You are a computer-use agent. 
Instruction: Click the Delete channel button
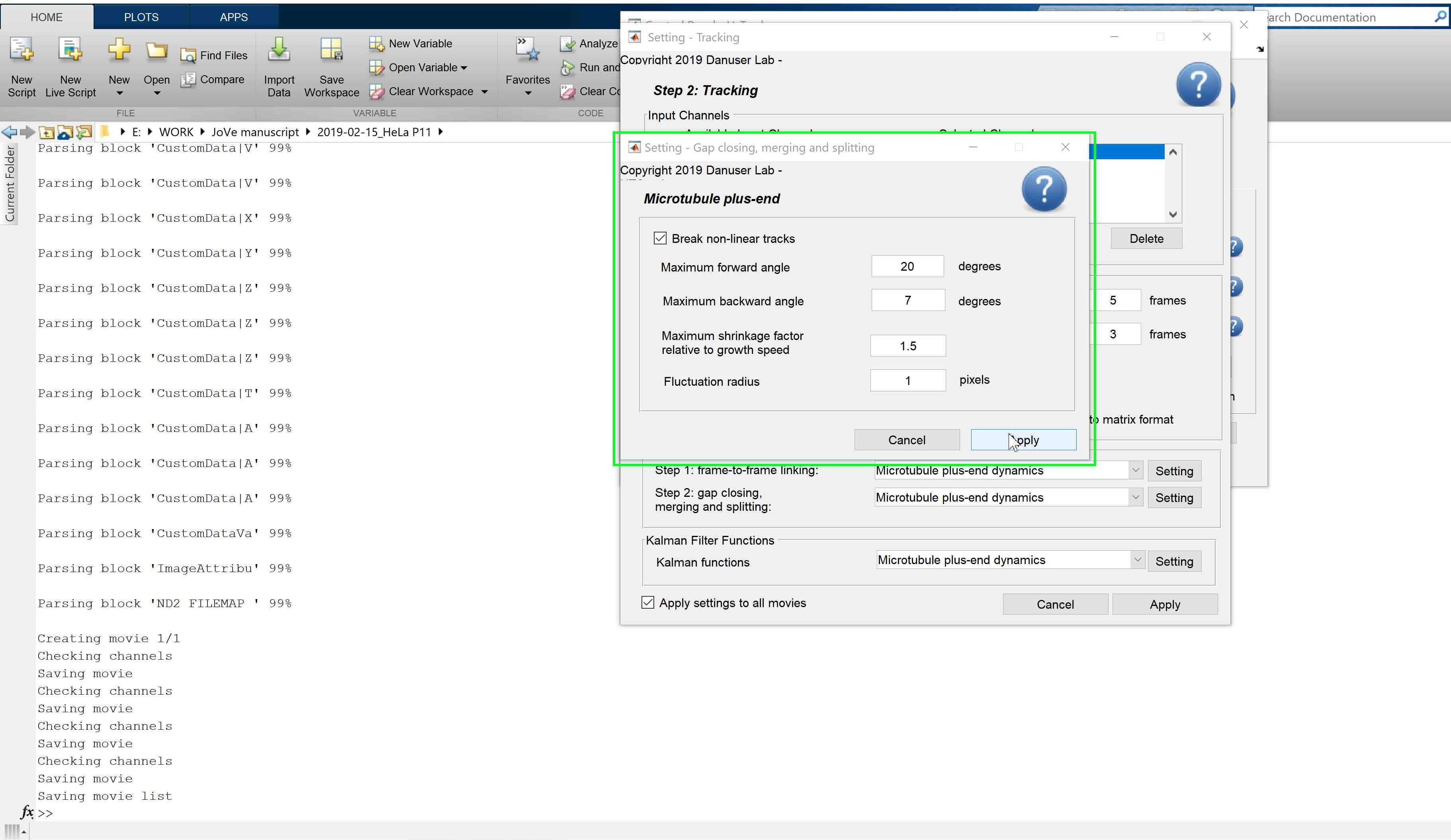point(1146,238)
